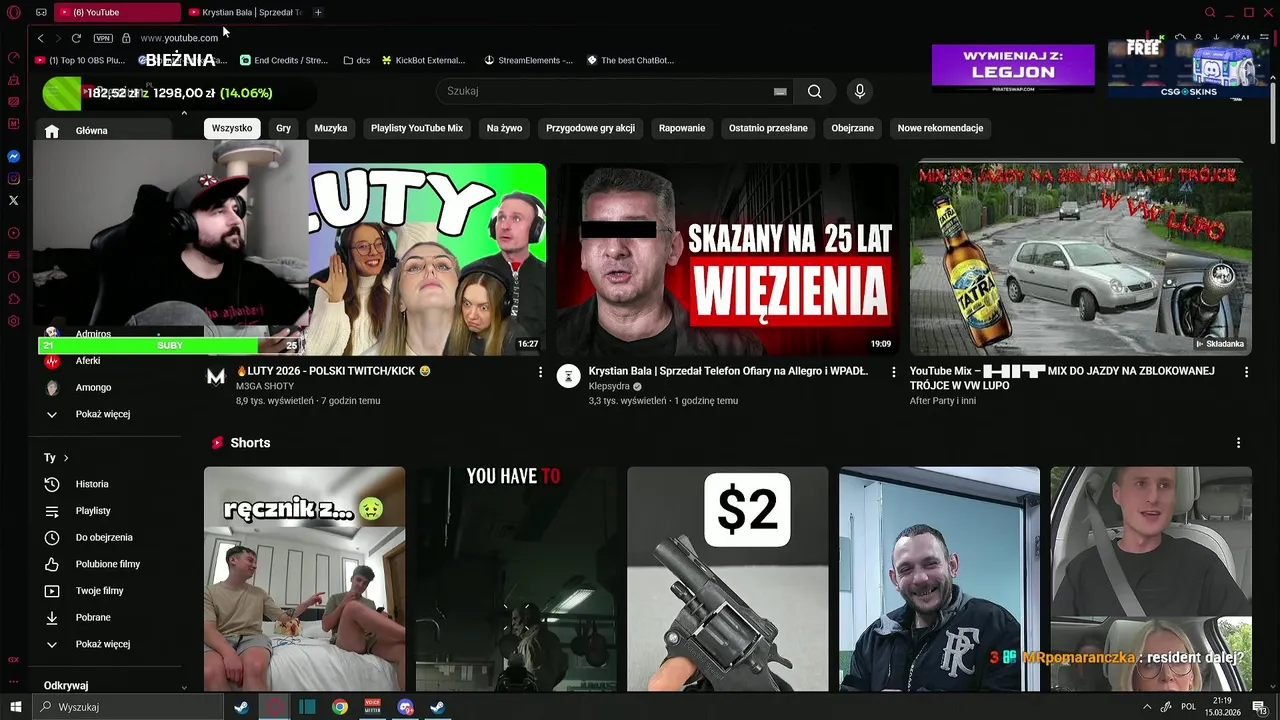Open more options for YouTube Mix card
This screenshot has height=720, width=1280.
pyautogui.click(x=1246, y=372)
